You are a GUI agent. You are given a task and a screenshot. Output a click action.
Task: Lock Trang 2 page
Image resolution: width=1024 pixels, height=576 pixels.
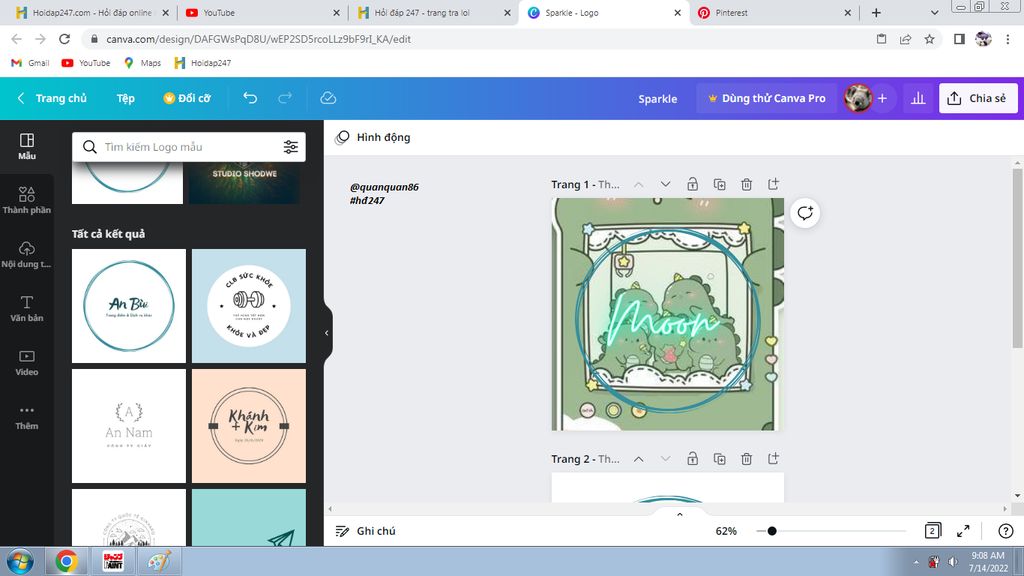point(692,459)
